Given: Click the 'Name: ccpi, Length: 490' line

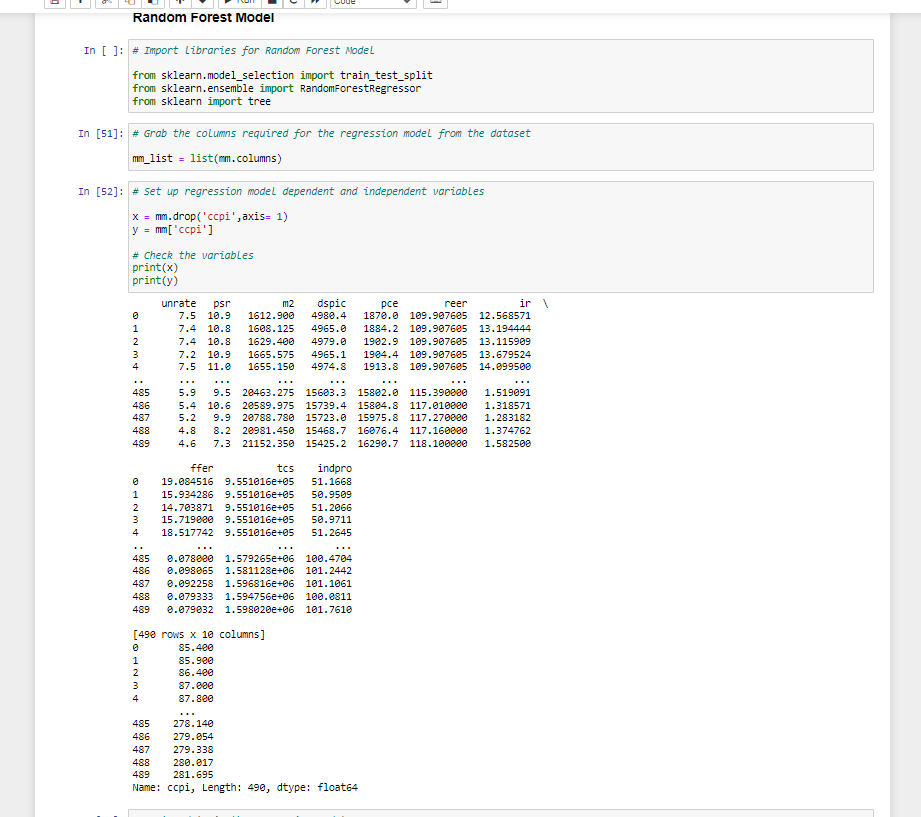Looking at the screenshot, I should [245, 788].
